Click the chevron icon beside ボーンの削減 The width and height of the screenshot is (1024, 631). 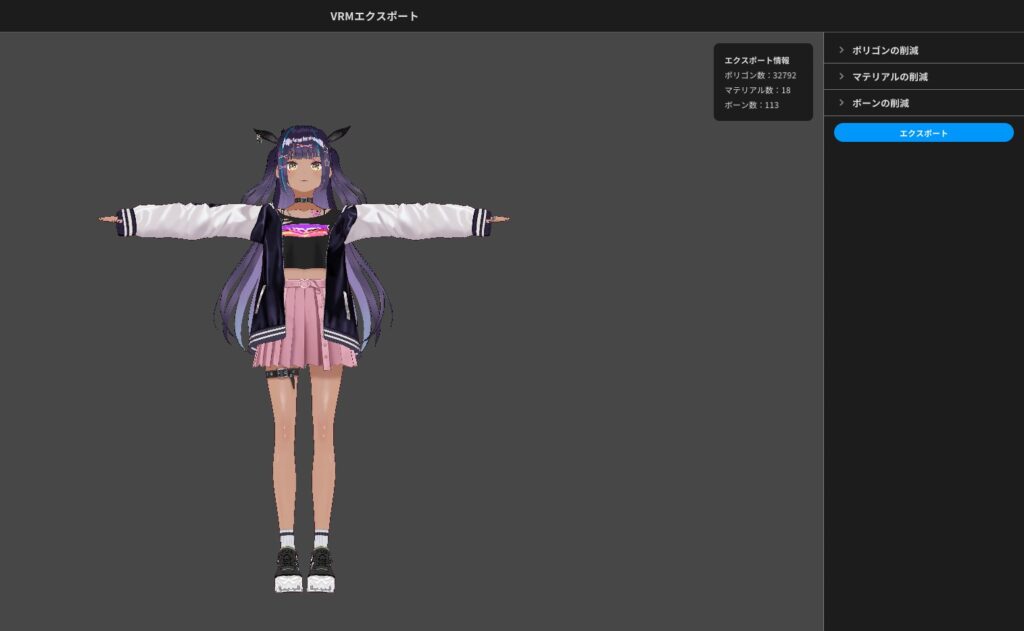[x=840, y=102]
